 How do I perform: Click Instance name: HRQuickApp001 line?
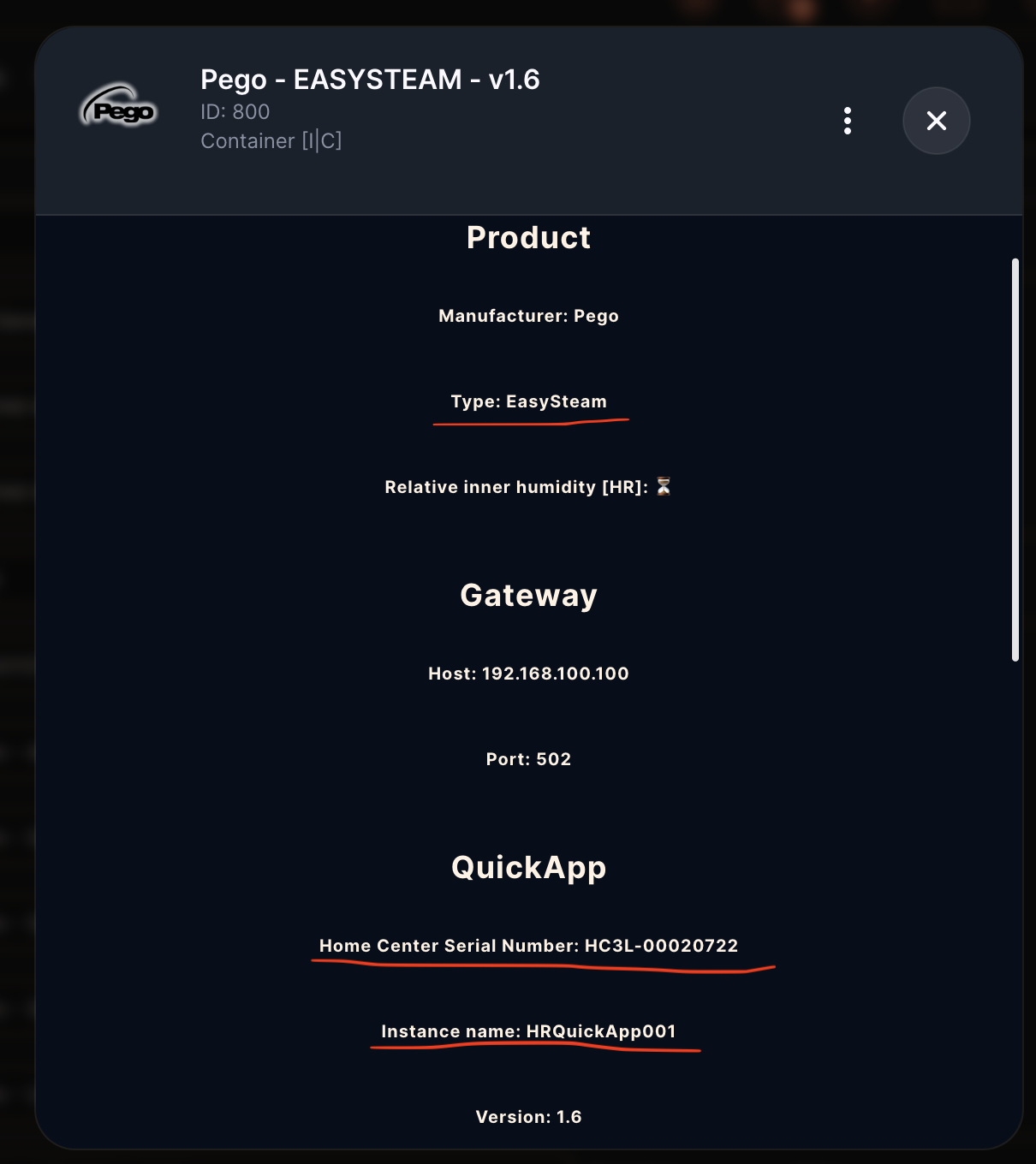click(528, 1031)
